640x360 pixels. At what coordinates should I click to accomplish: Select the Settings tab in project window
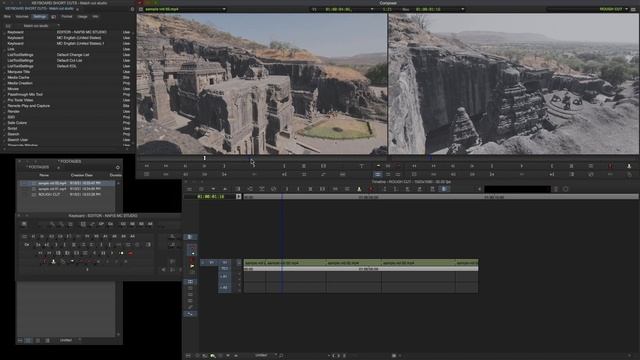[40, 17]
